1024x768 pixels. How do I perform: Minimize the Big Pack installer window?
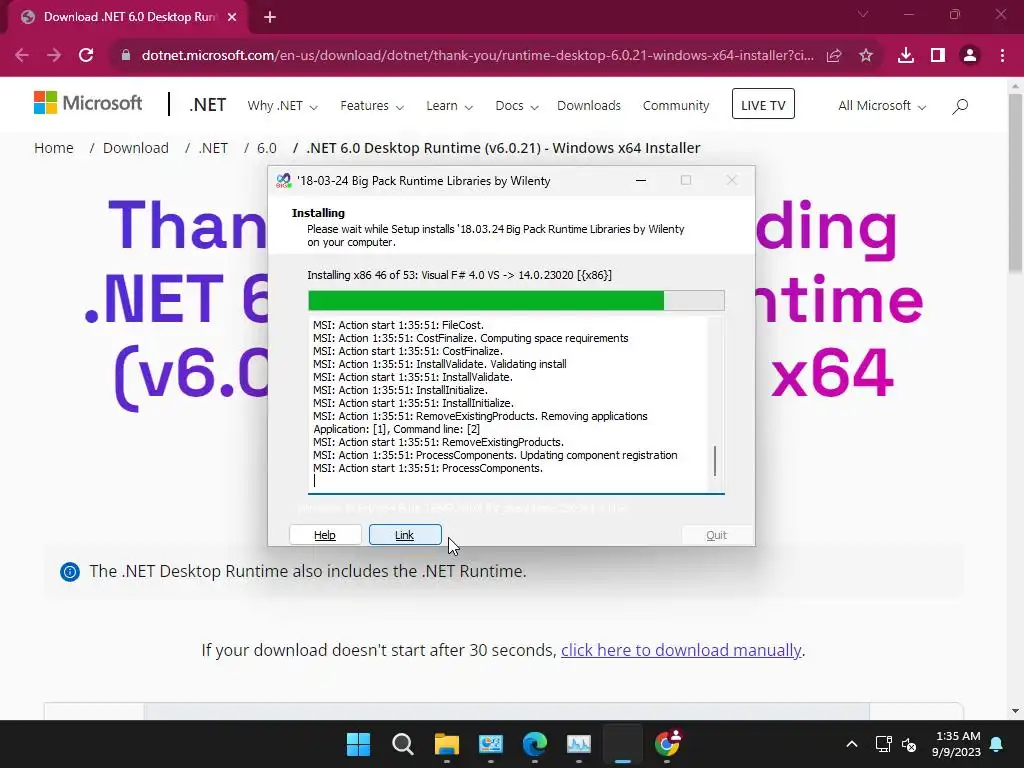(641, 180)
